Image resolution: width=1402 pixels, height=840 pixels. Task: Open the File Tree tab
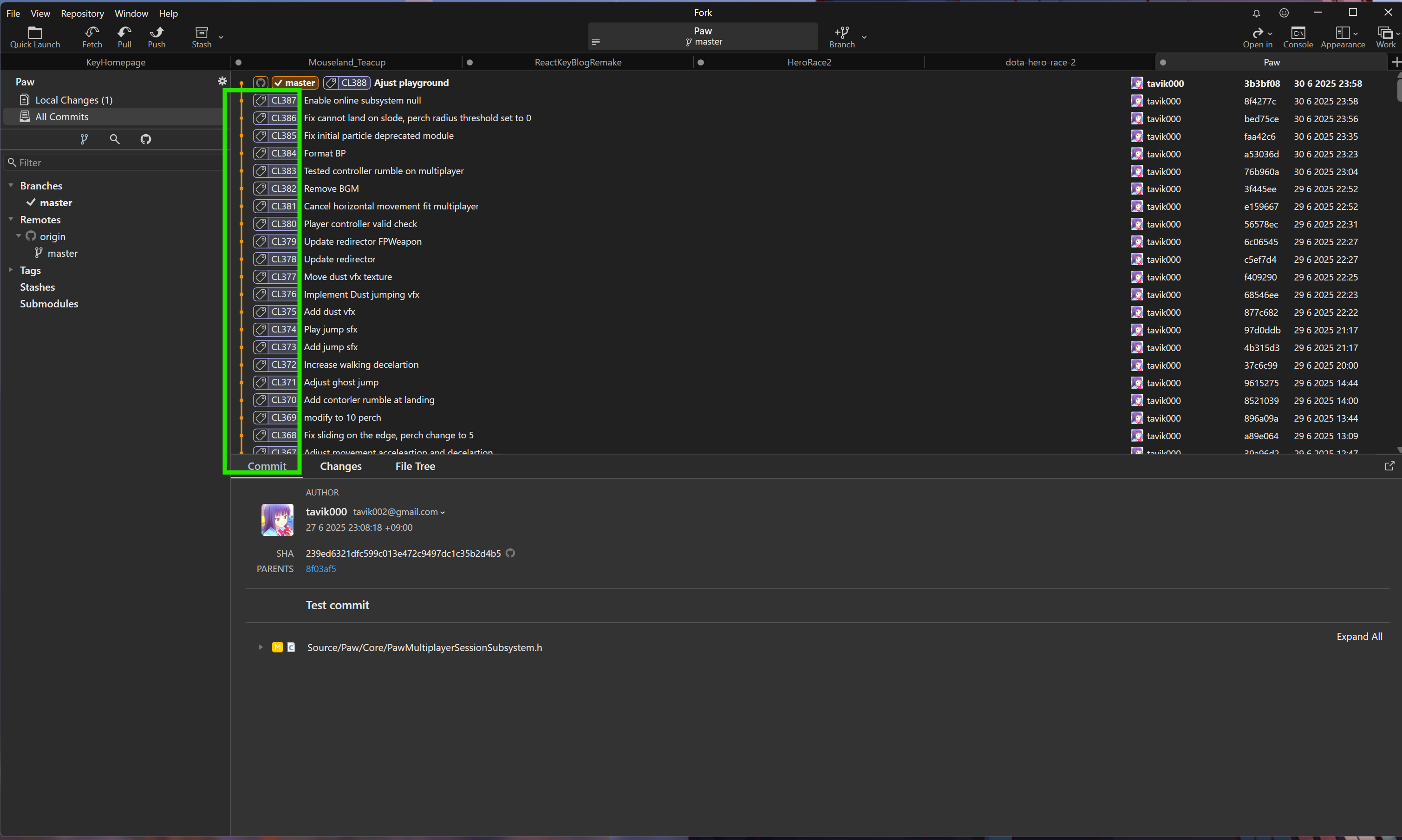click(415, 466)
